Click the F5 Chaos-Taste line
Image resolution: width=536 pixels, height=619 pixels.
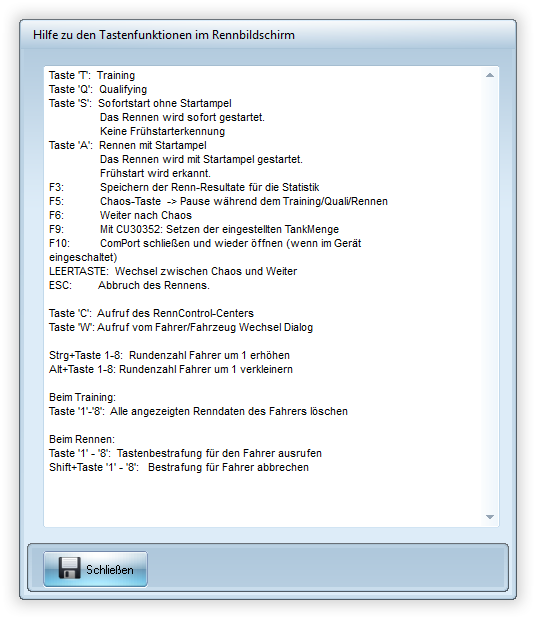coord(218,201)
